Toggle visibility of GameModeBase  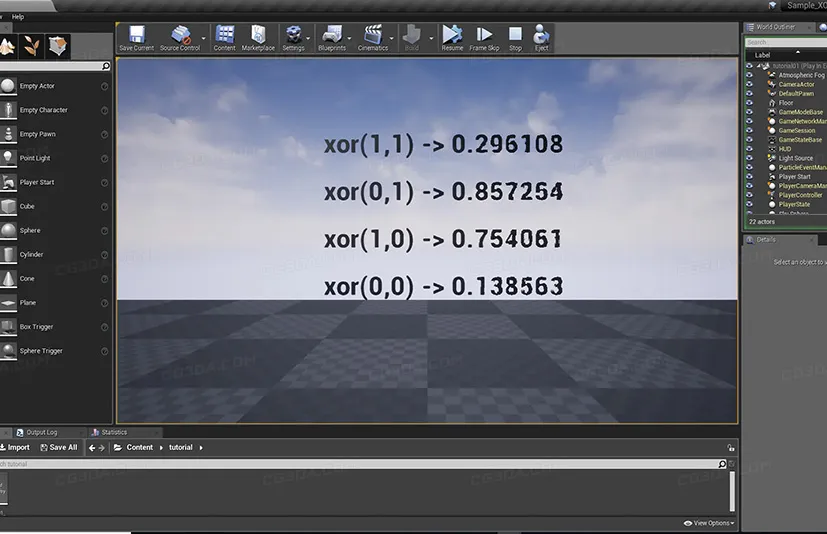tap(749, 112)
